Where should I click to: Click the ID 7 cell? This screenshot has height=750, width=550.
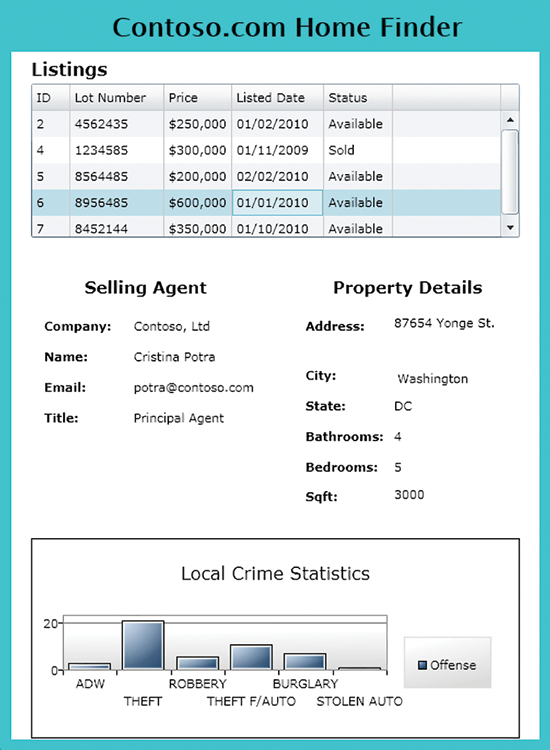(x=51, y=227)
